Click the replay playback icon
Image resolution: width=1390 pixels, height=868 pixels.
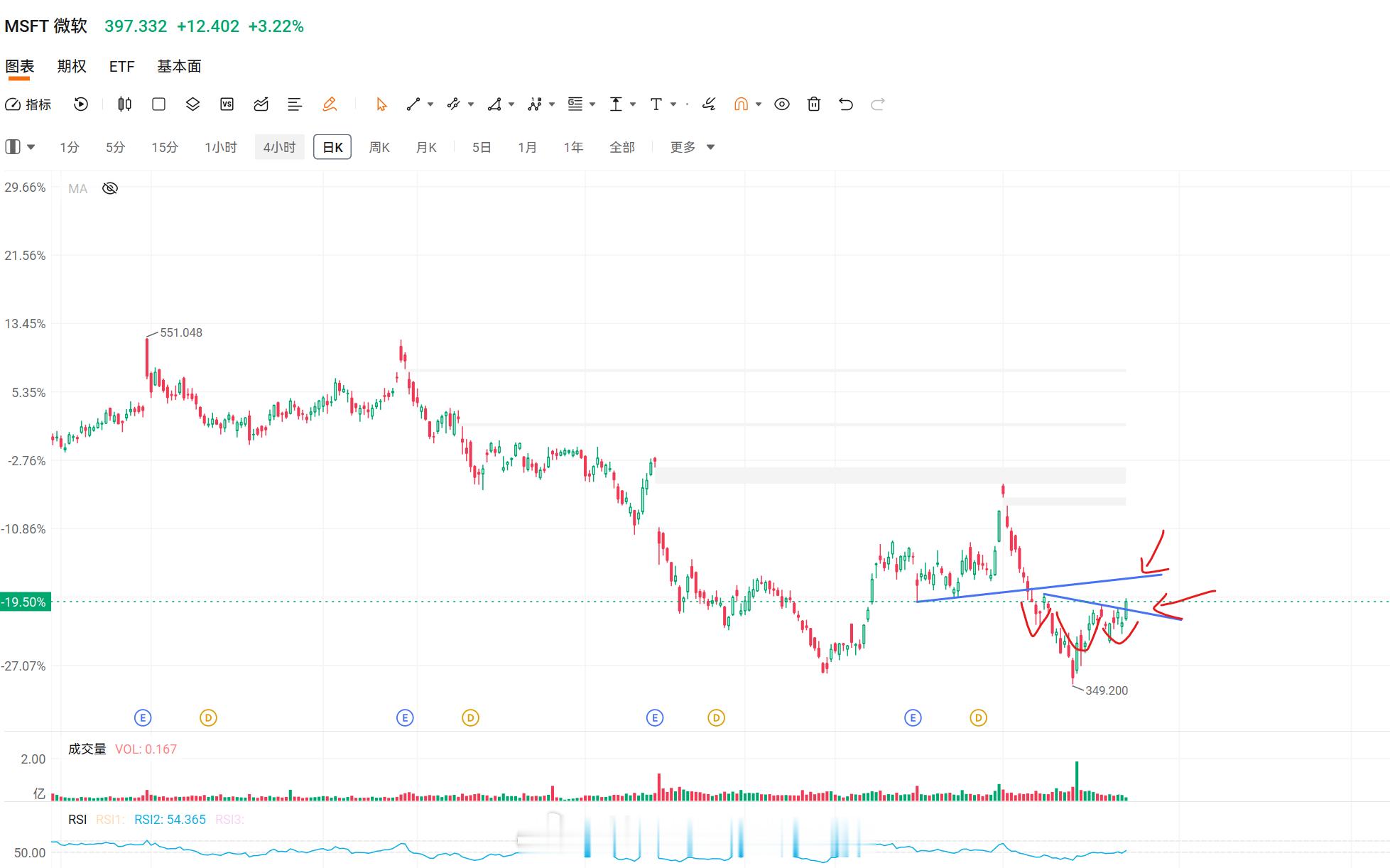[81, 104]
